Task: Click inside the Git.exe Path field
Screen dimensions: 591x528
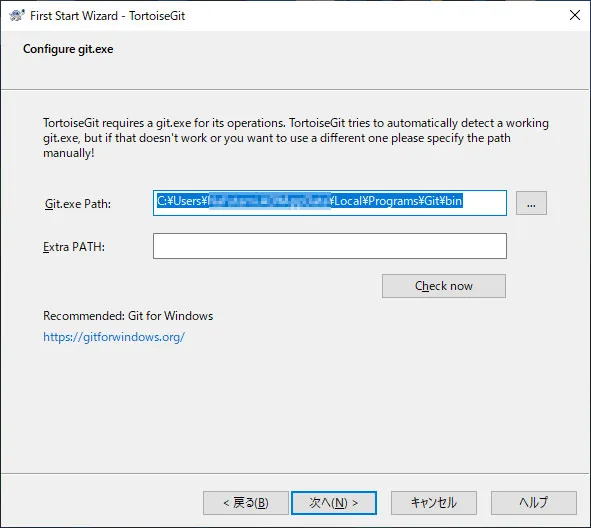Action: tap(330, 203)
